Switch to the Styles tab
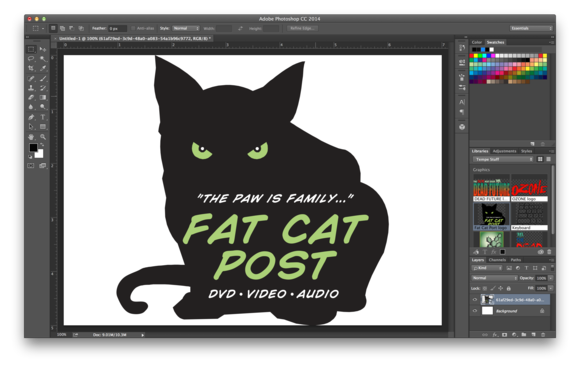Image resolution: width=580 pixels, height=370 pixels. coord(526,151)
